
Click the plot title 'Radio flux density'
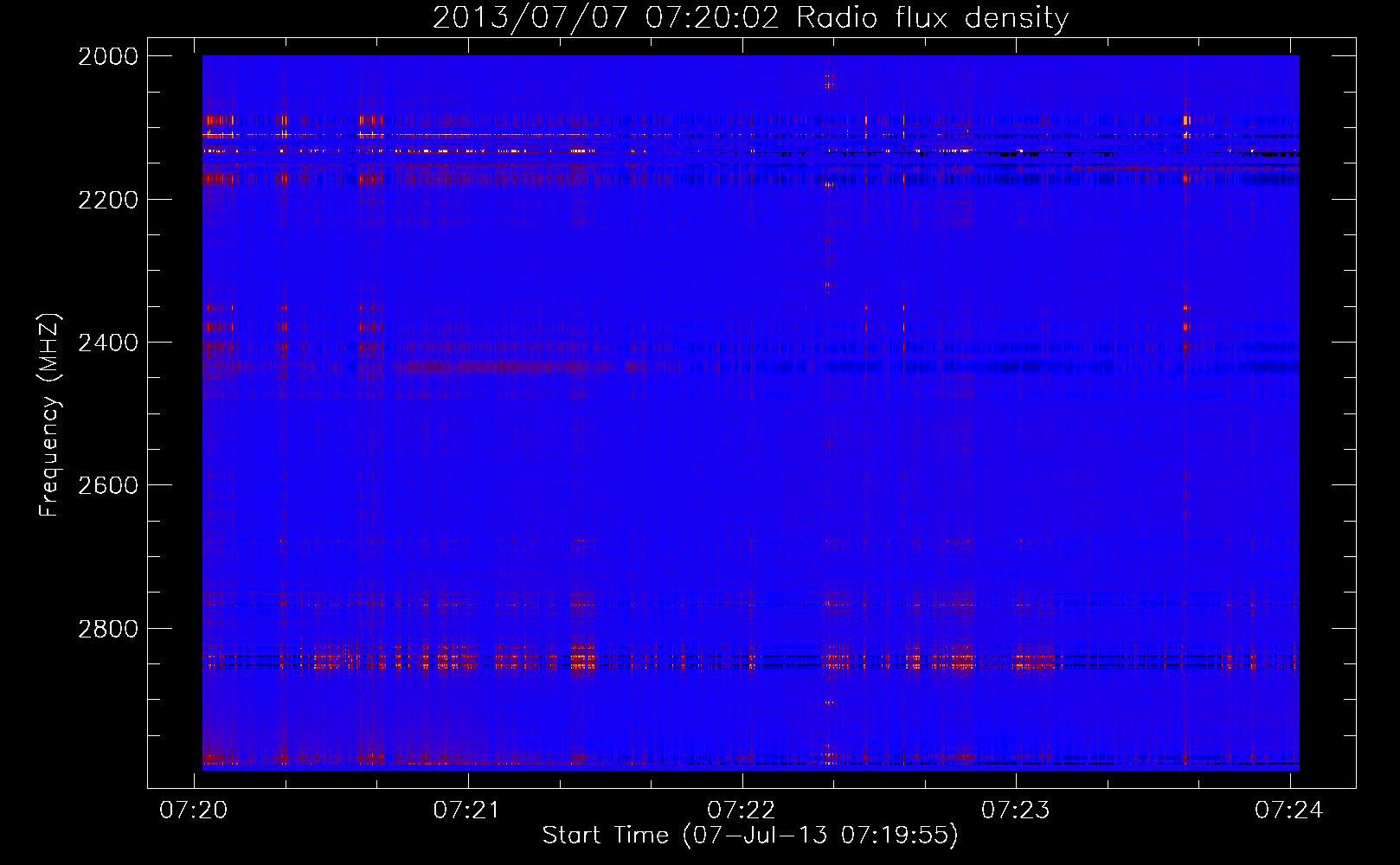point(932,18)
